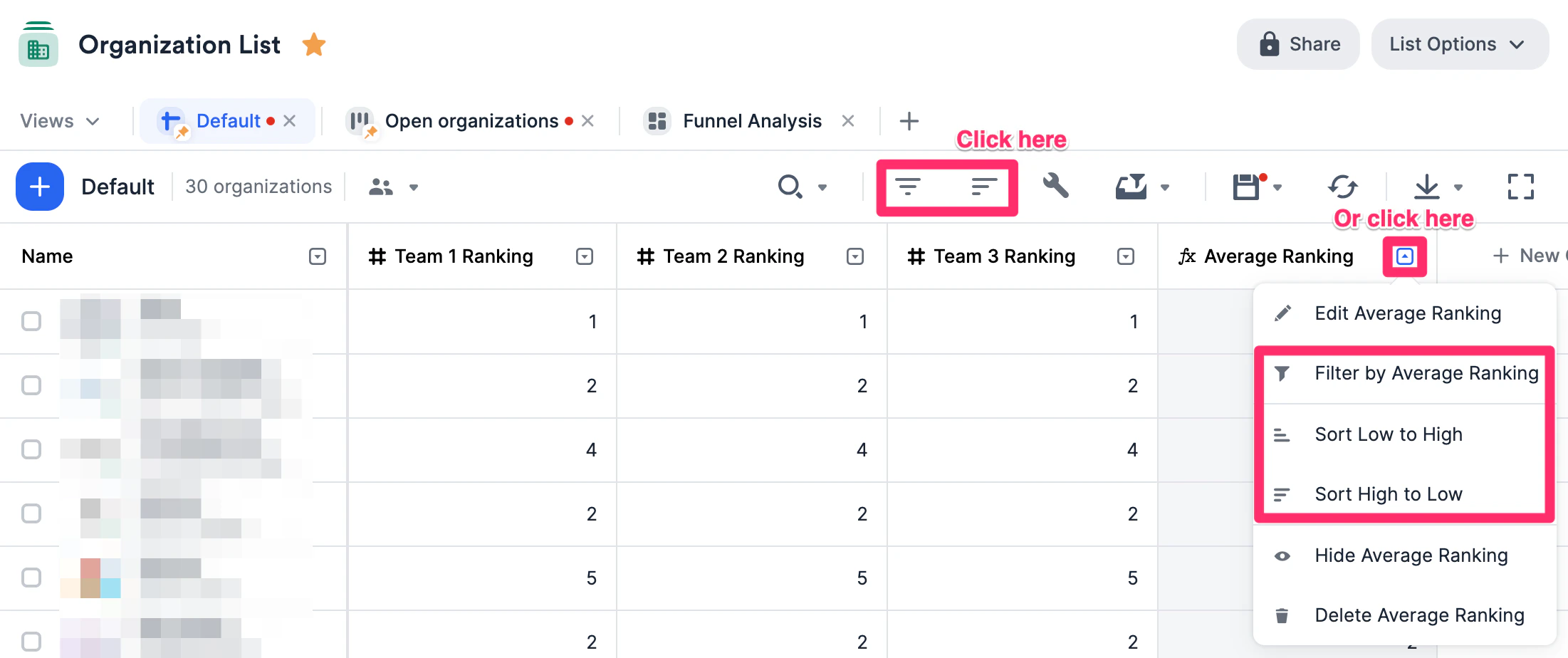Check the first row checkbox
Viewport: 1568px width, 658px height.
pyautogui.click(x=31, y=321)
